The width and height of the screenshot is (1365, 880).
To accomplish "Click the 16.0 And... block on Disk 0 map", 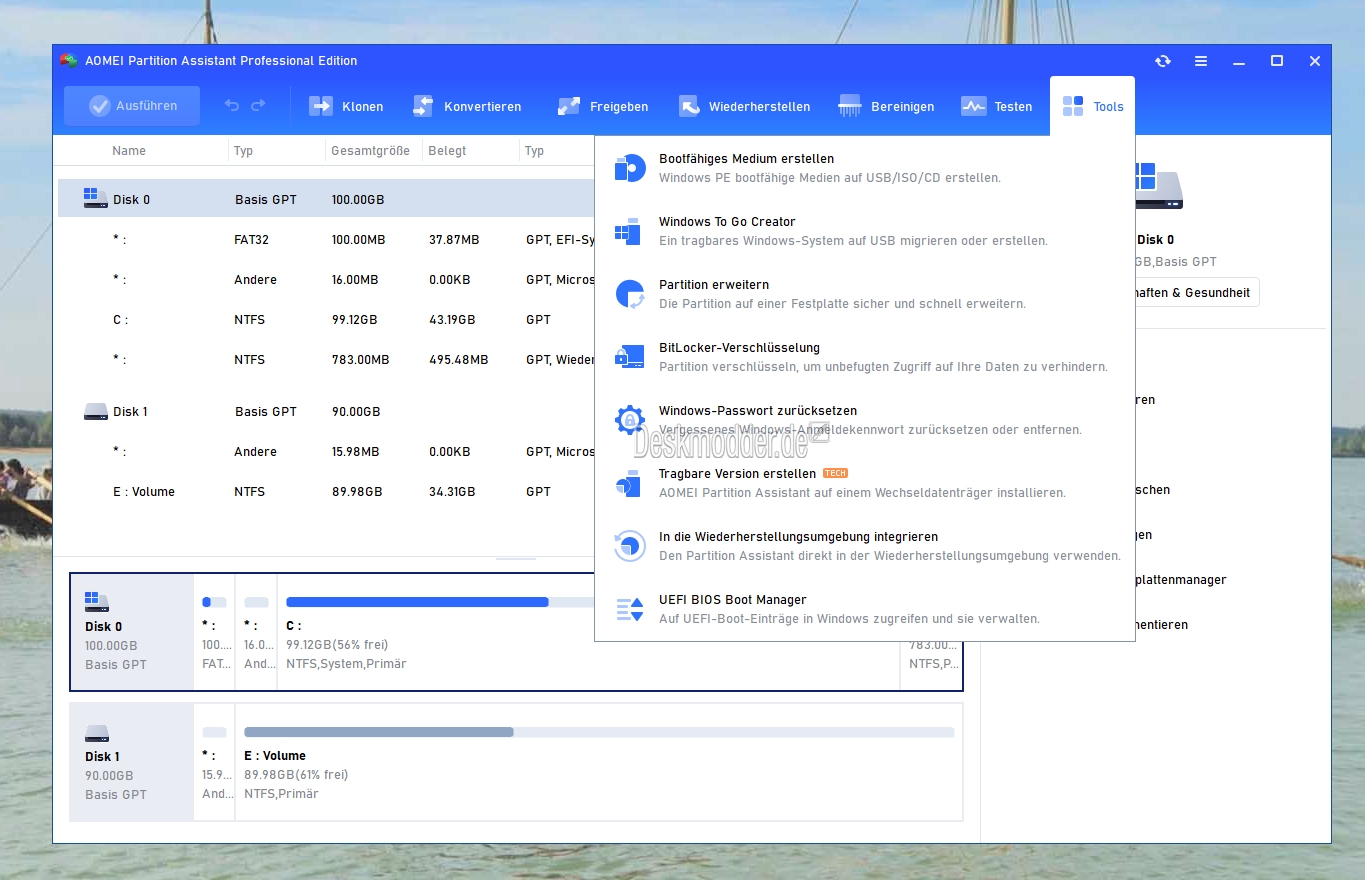I will point(256,632).
